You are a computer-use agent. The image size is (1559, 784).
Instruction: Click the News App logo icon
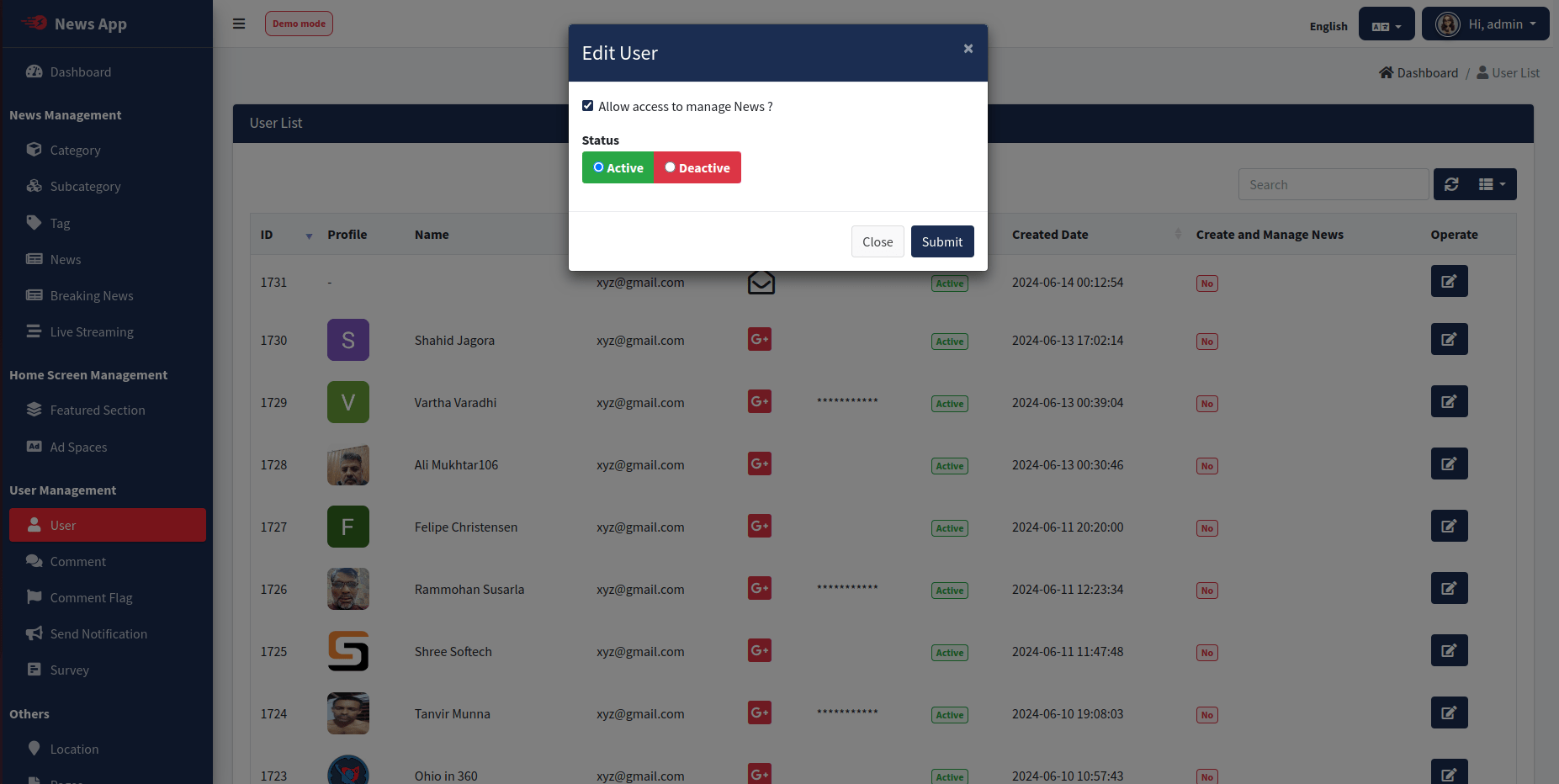[34, 24]
